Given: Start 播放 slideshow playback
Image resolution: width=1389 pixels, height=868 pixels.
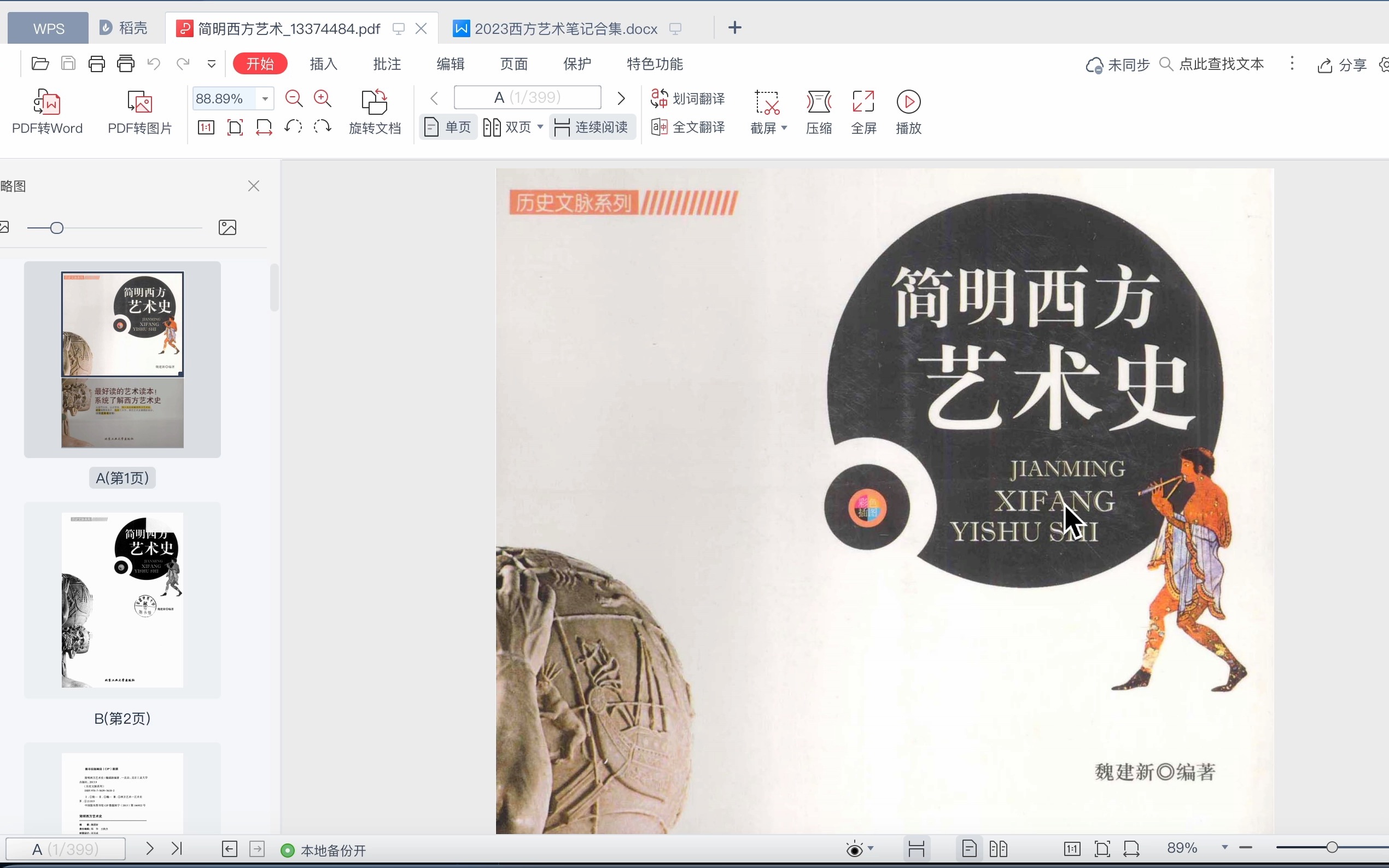Looking at the screenshot, I should pos(908,113).
